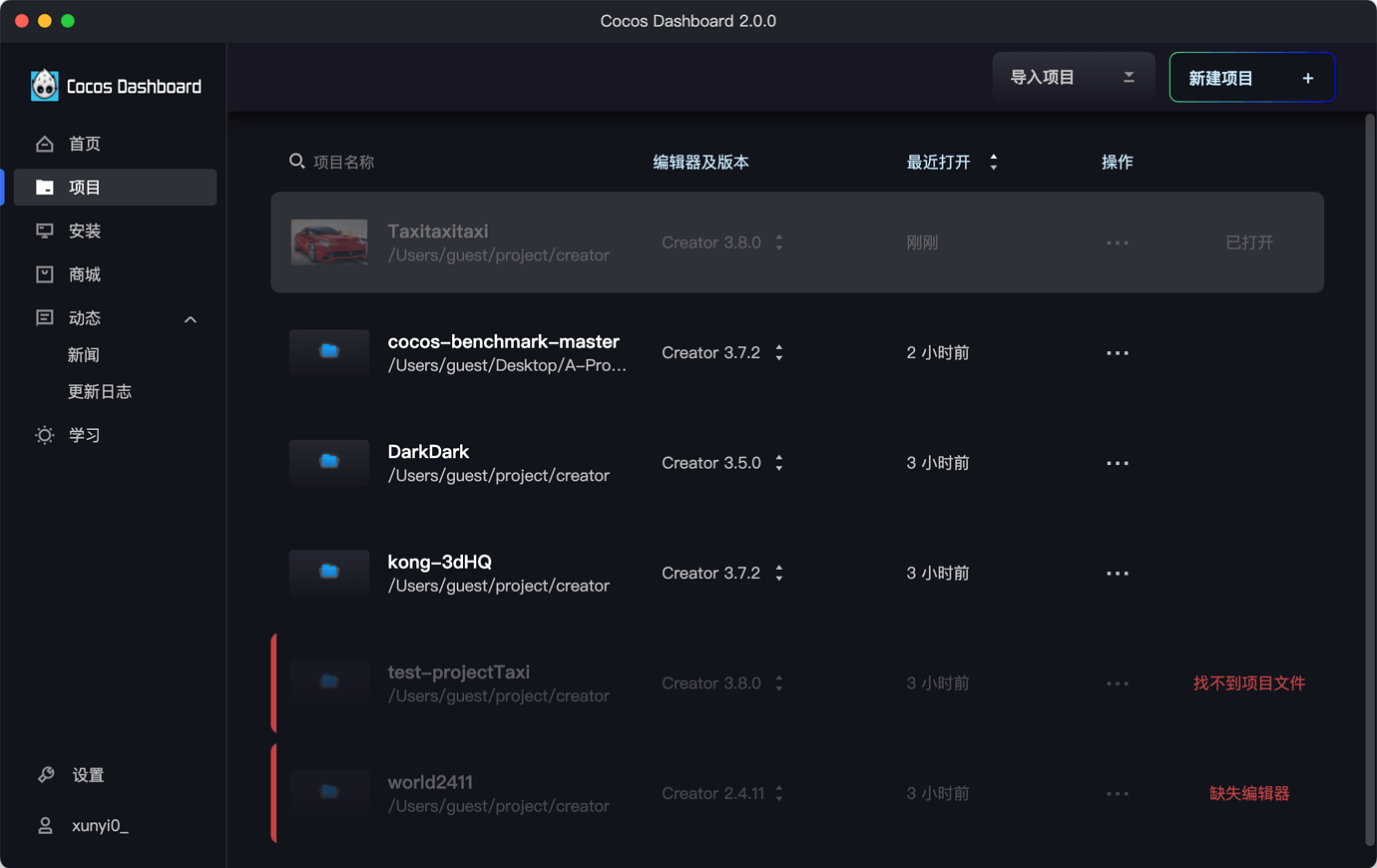Open the ellipsis menu for cocos-benchmark-master
1377x868 pixels.
point(1117,352)
